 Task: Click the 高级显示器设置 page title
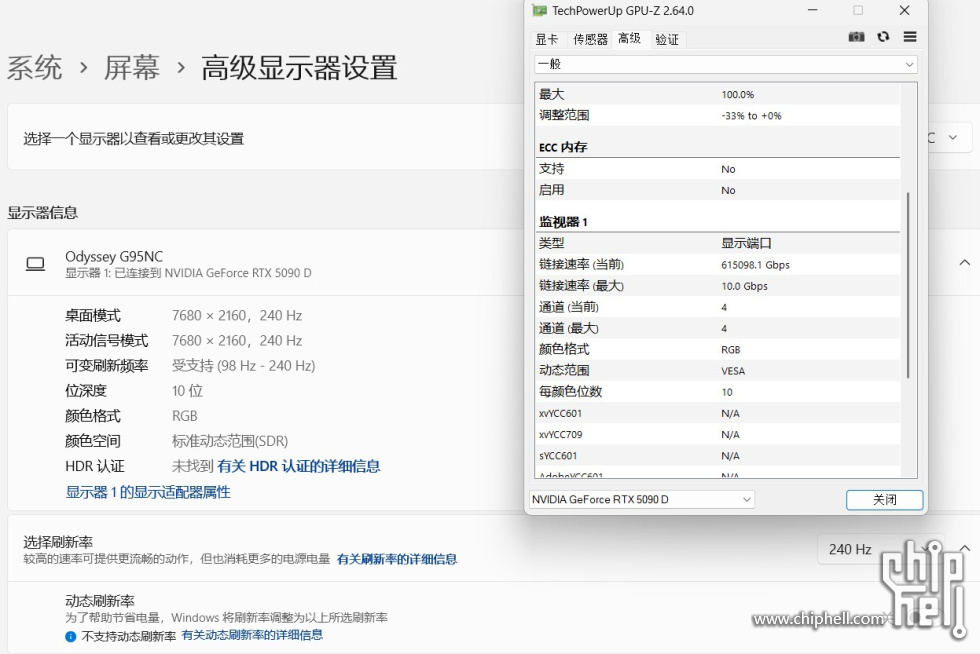click(299, 68)
